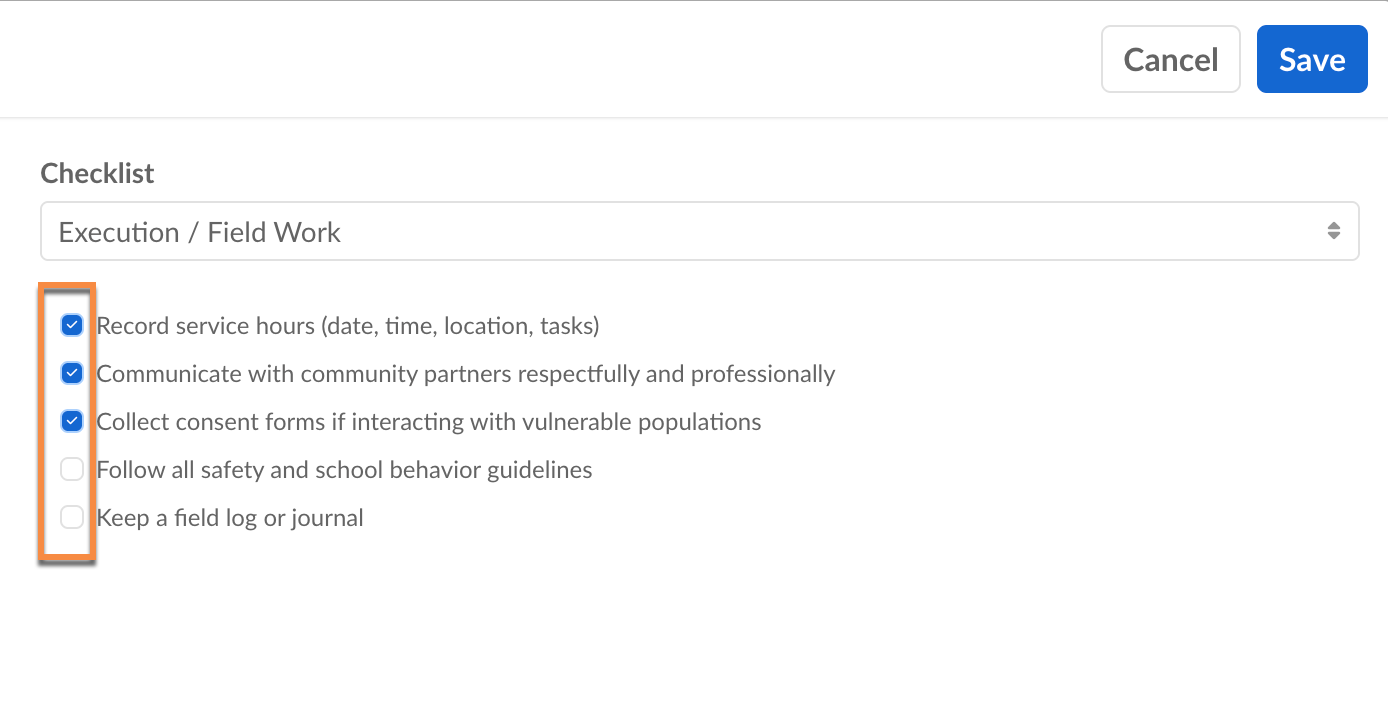Click blue checkmark icon beside Record service hours

click(72, 325)
